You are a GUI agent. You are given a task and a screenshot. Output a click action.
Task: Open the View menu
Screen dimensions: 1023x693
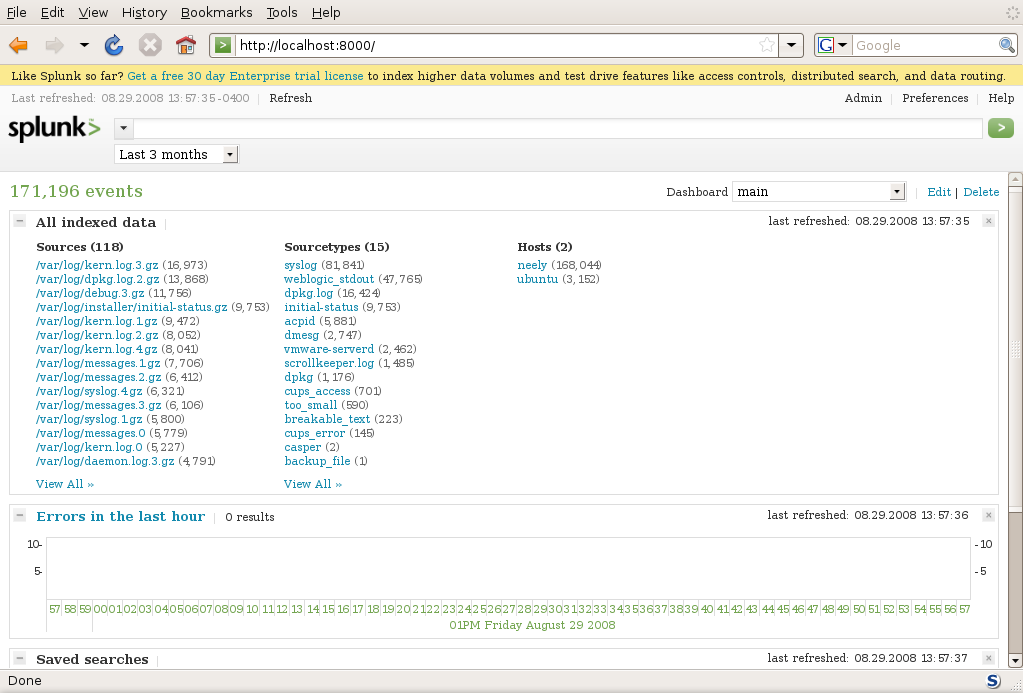coord(93,12)
